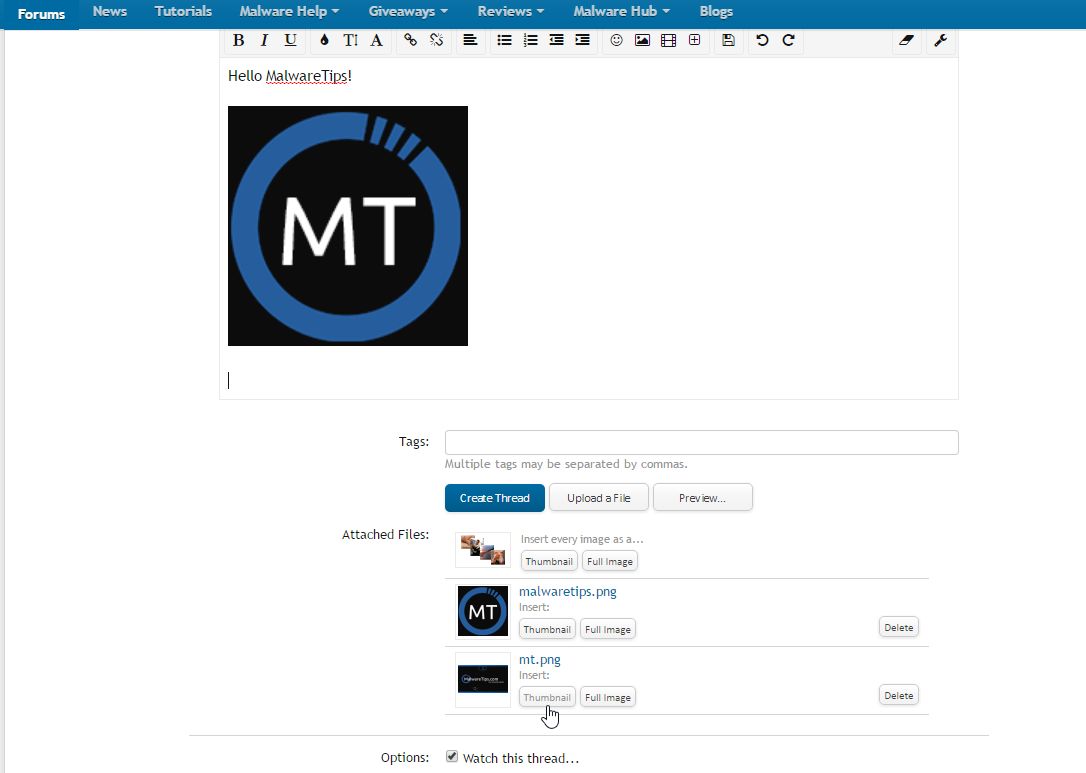The width and height of the screenshot is (1086, 773).
Task: Delete the malwaretips.png attachment
Action: (898, 627)
